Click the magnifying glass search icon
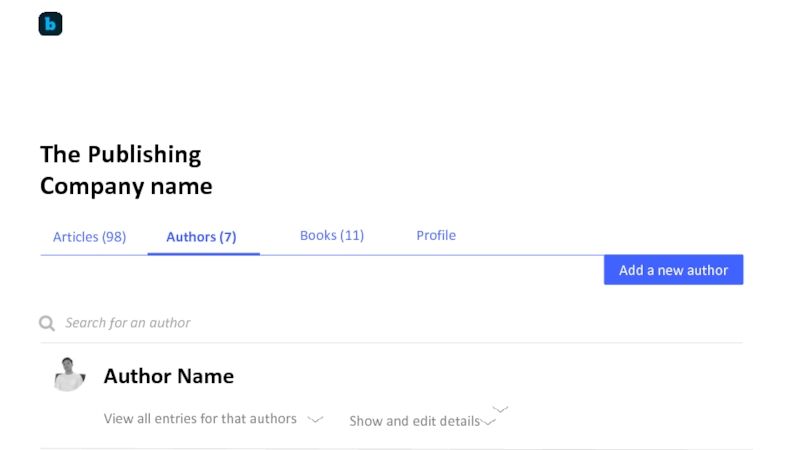800x450 pixels. click(x=46, y=323)
